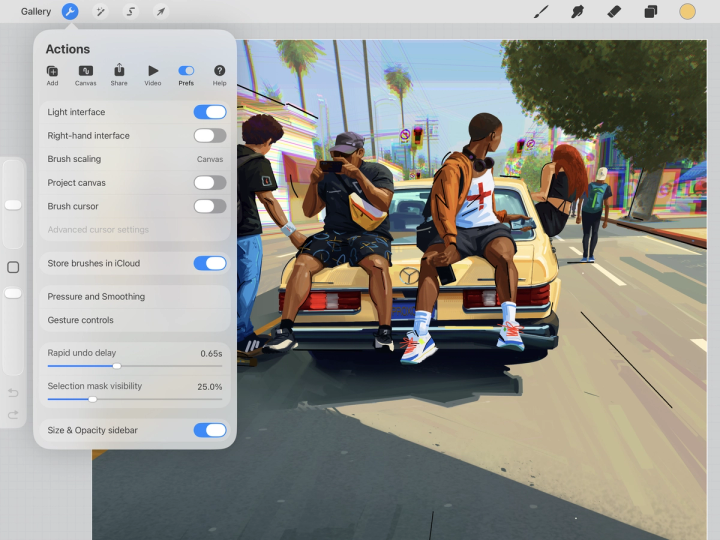Choose the Brush paint tool
This screenshot has width=720, height=540.
(x=541, y=11)
